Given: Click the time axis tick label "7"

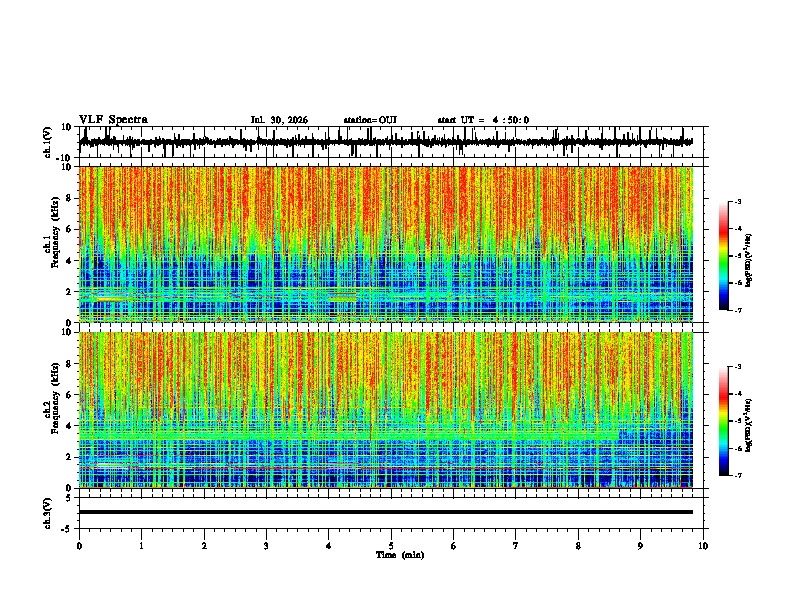Looking at the screenshot, I should (516, 546).
